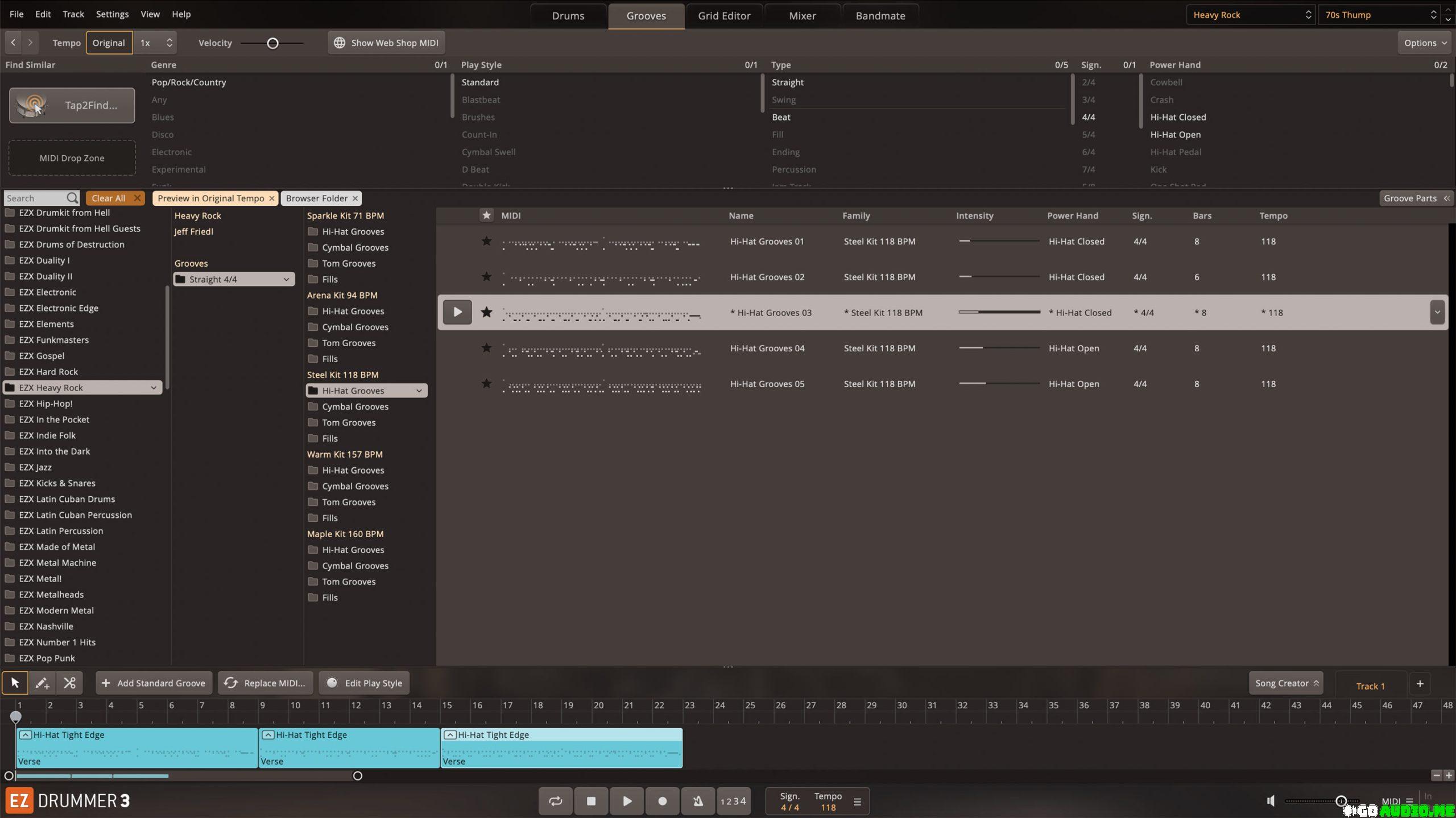Image resolution: width=1456 pixels, height=818 pixels.
Task: Stop playback in transport bar
Action: click(x=591, y=801)
